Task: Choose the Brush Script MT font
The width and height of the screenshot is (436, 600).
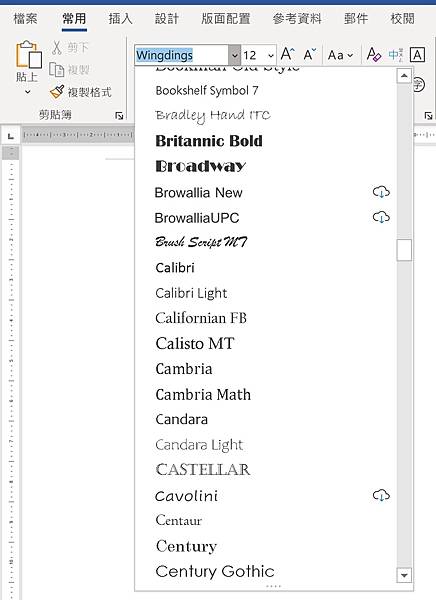Action: click(266, 242)
